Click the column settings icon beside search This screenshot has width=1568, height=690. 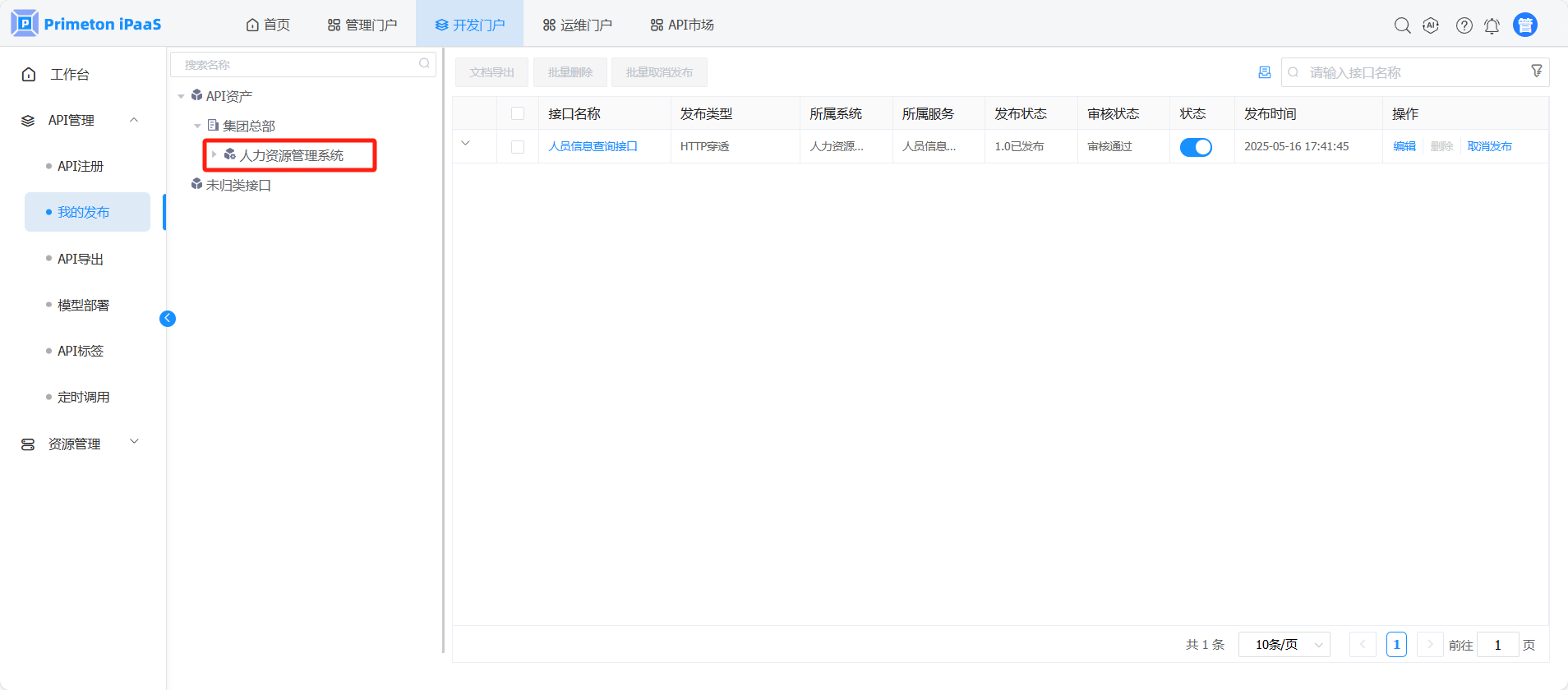1264,72
